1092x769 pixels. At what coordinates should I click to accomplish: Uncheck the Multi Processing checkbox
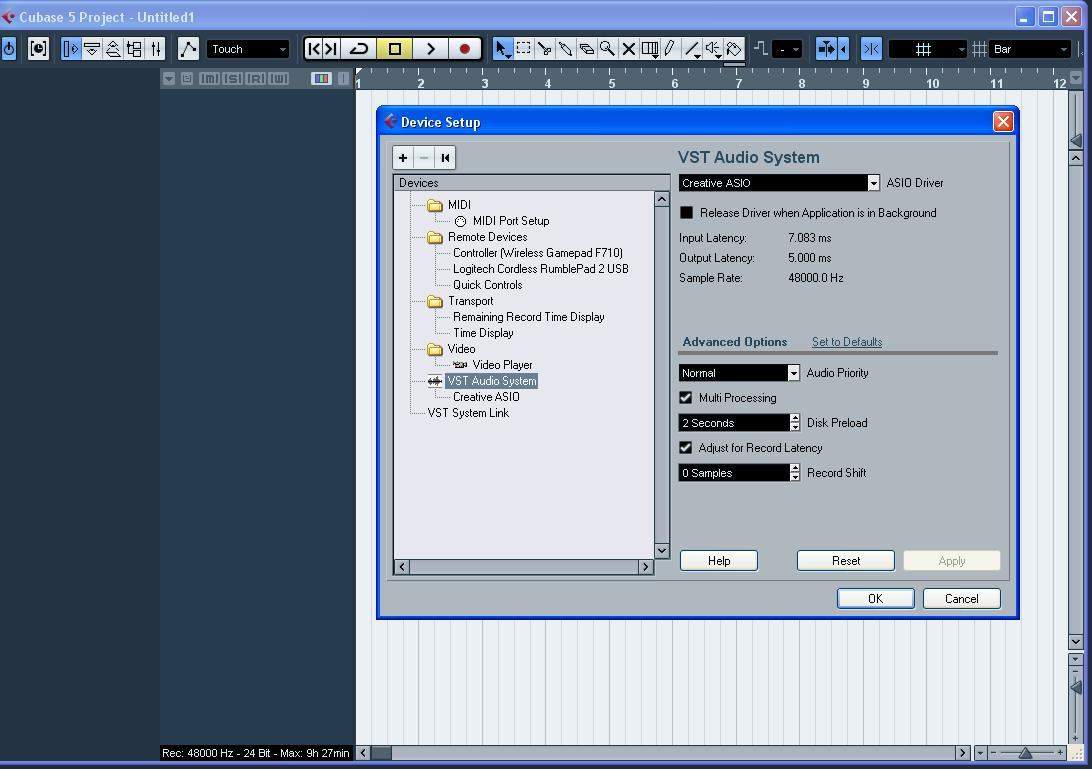tap(686, 398)
